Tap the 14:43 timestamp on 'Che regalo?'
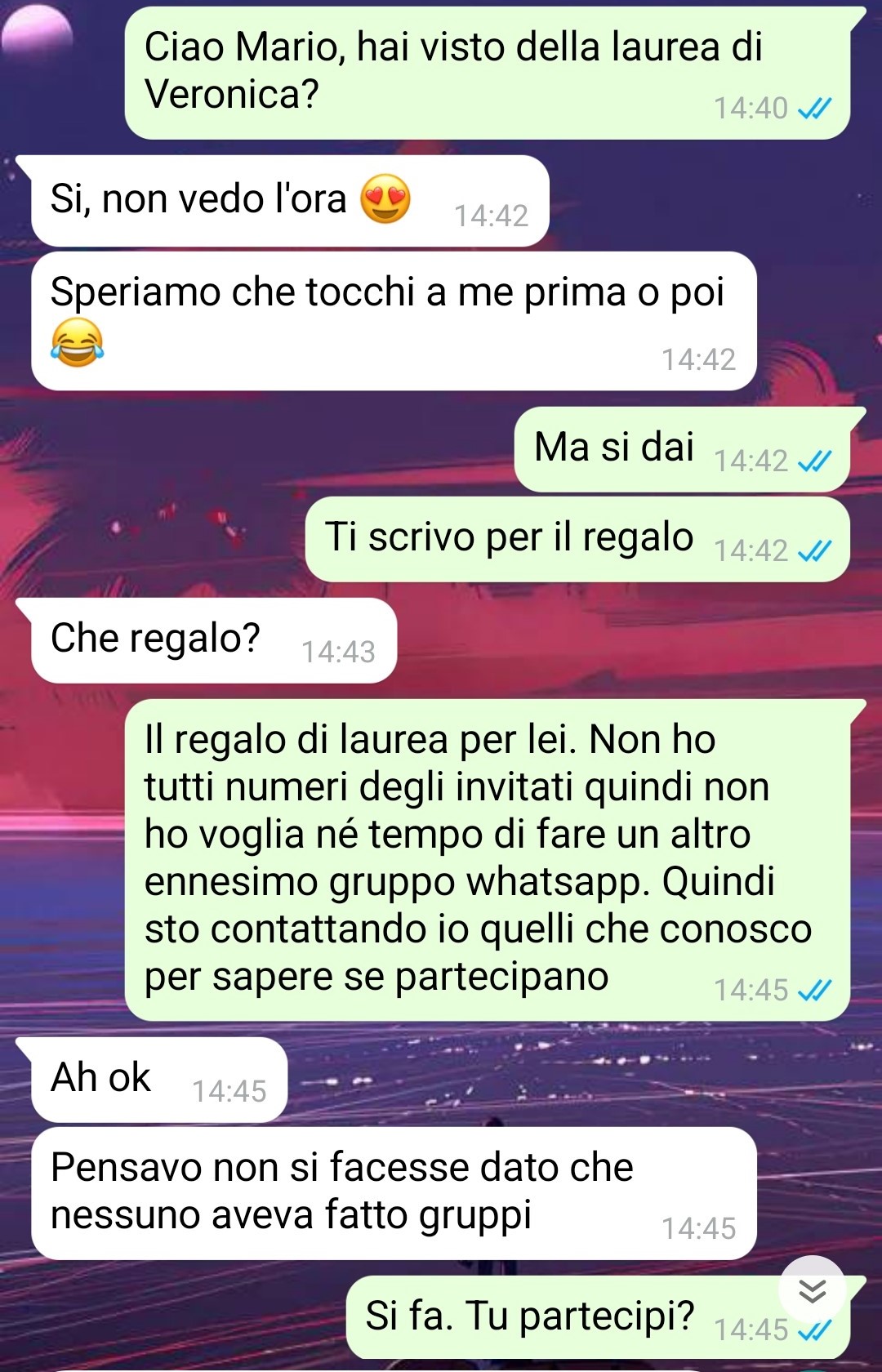882x1372 pixels. click(338, 652)
